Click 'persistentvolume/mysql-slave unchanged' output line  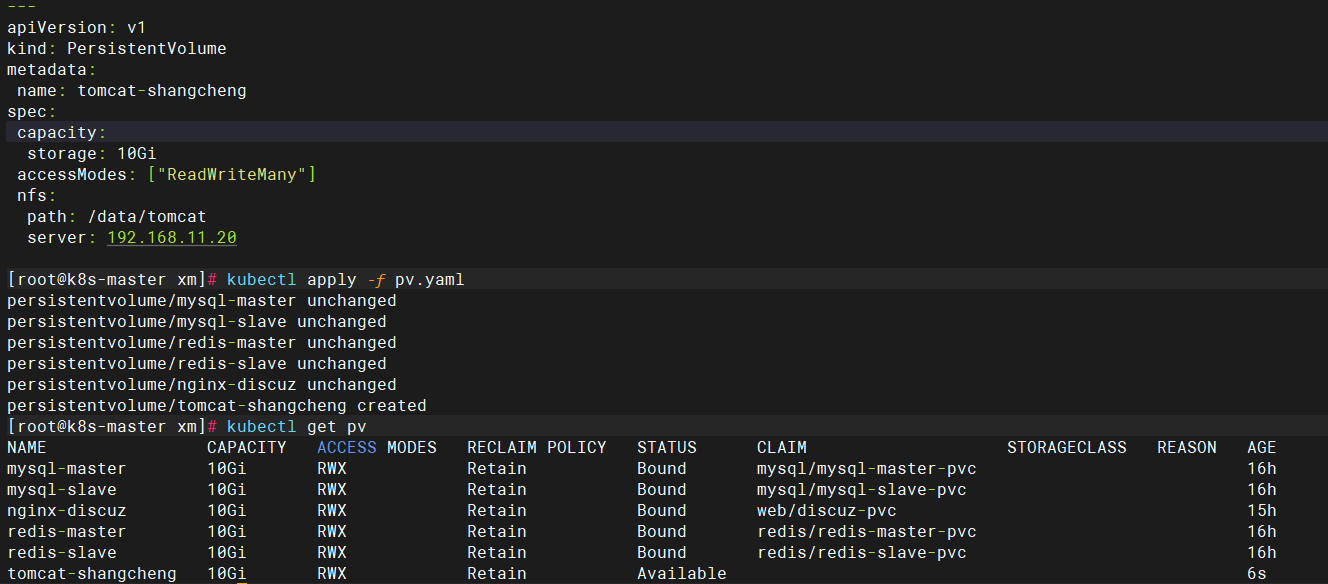tap(197, 322)
